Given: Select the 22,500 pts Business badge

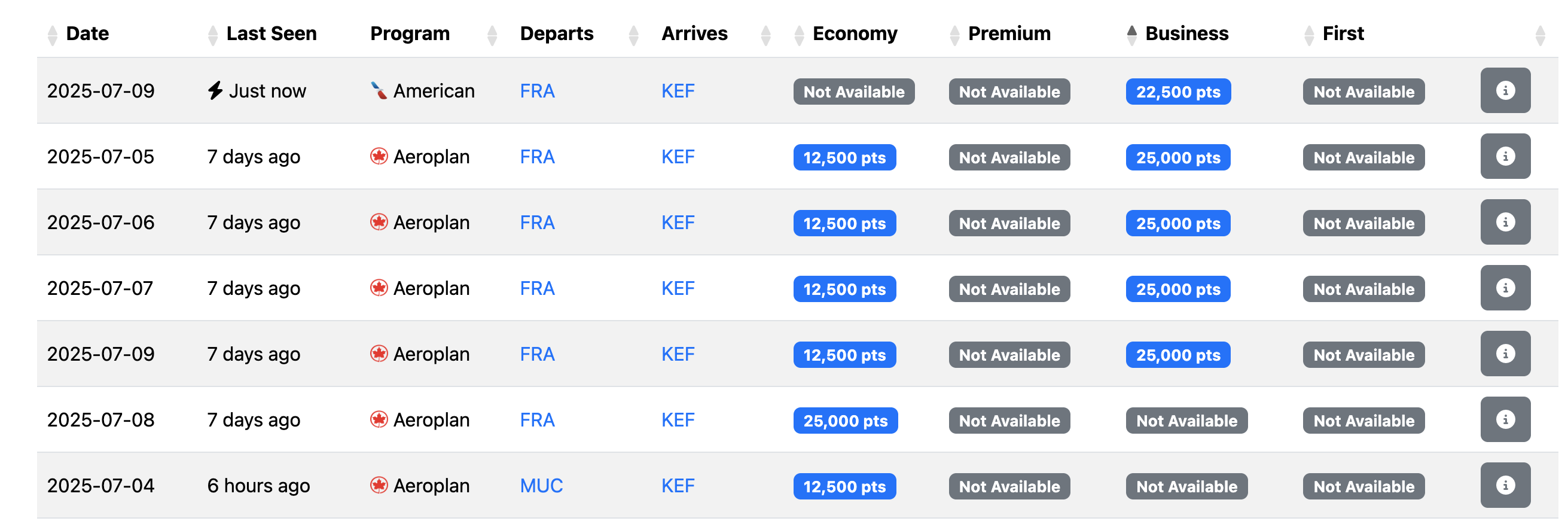Looking at the screenshot, I should click(1178, 92).
